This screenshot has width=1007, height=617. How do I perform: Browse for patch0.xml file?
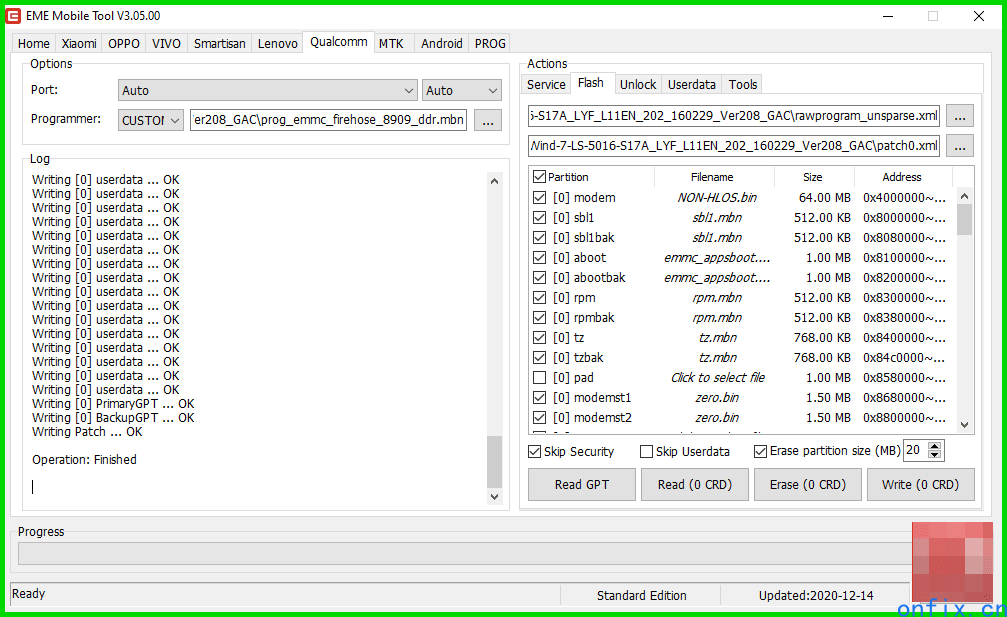[960, 146]
